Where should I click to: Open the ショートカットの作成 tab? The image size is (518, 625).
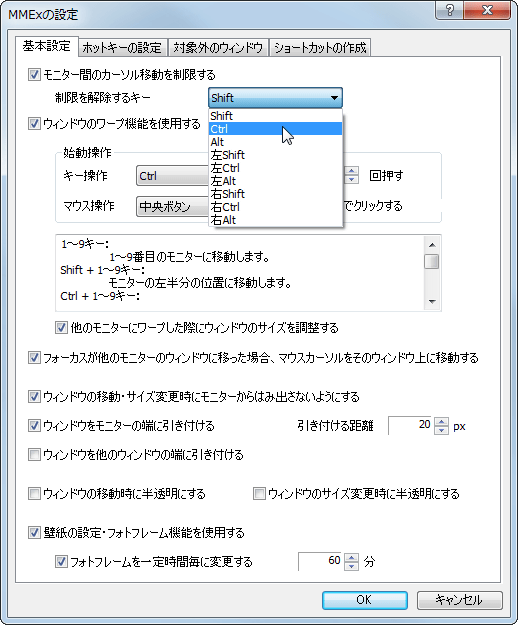320,48
